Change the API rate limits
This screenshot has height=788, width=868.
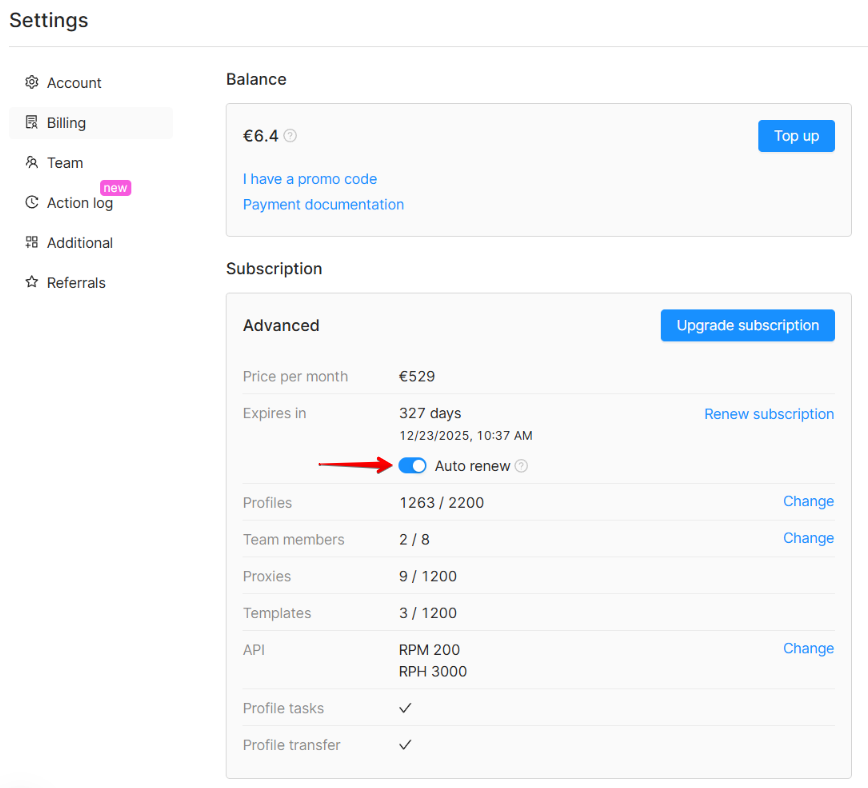[808, 648]
